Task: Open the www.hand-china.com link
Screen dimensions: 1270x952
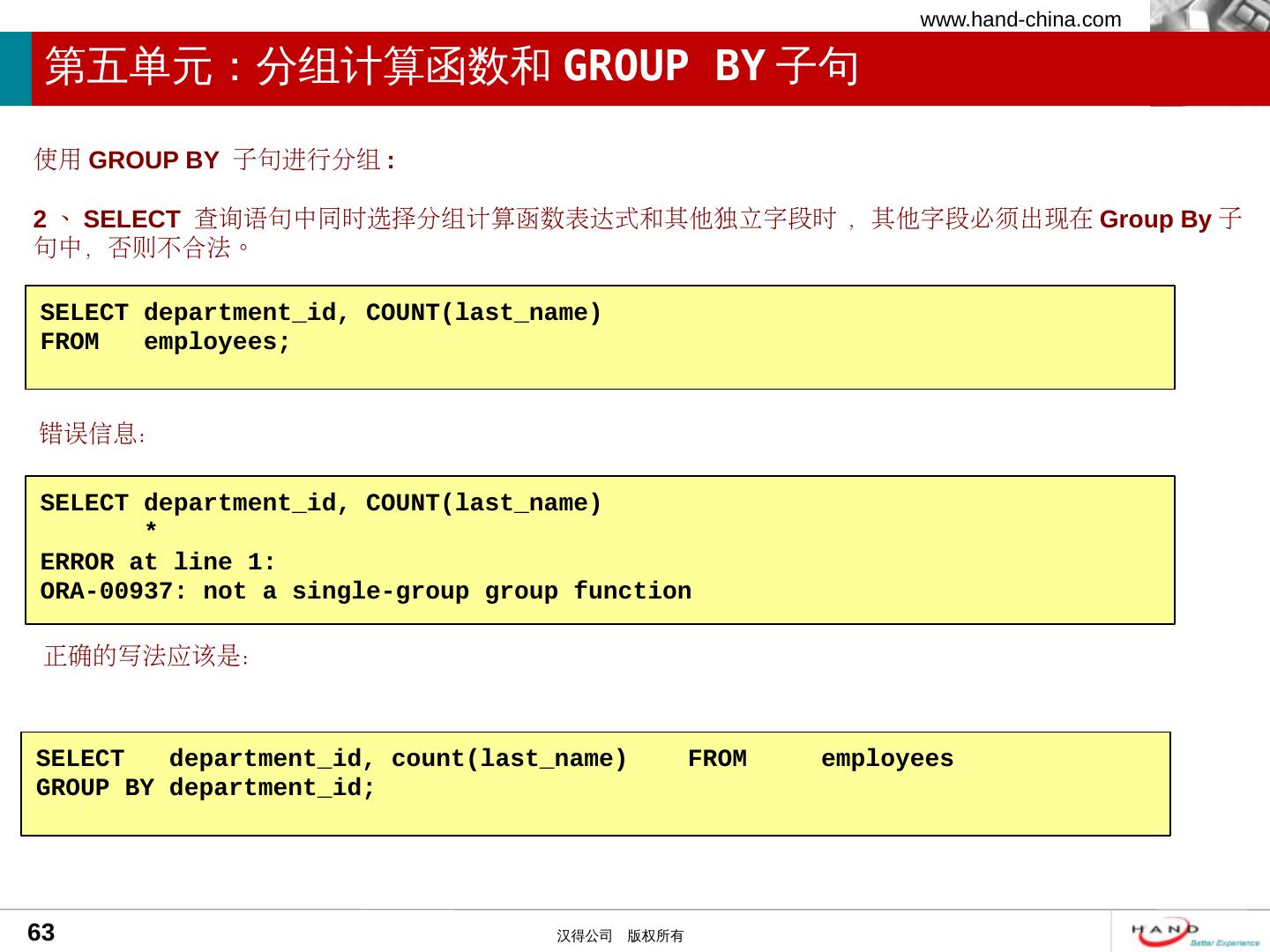Action: (x=1020, y=19)
